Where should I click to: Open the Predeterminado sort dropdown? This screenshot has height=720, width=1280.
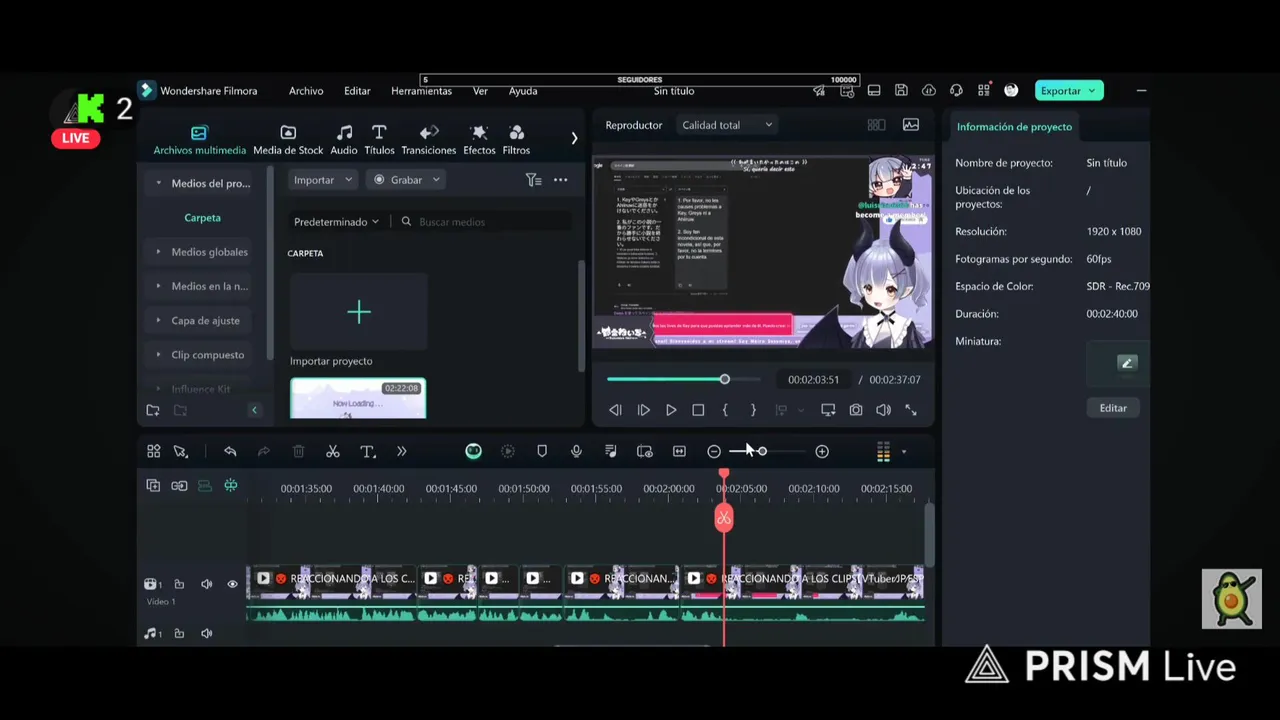tap(336, 222)
